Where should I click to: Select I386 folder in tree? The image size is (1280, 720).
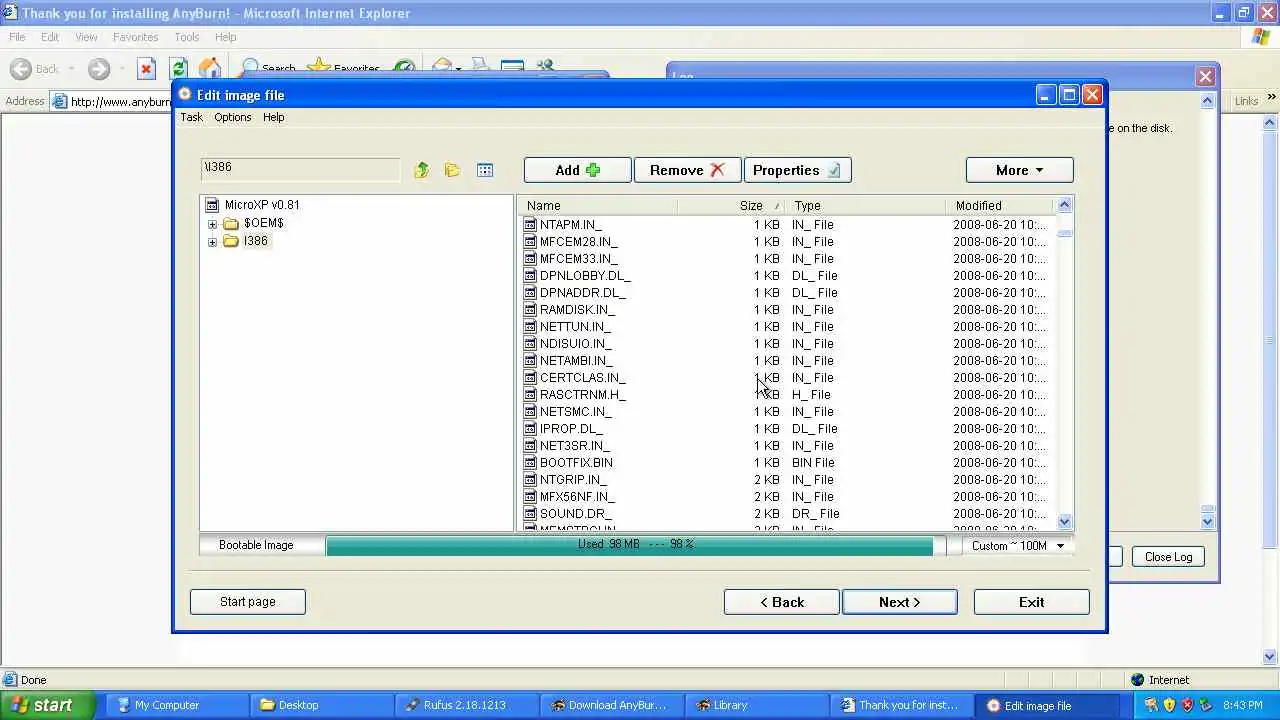[x=255, y=241]
